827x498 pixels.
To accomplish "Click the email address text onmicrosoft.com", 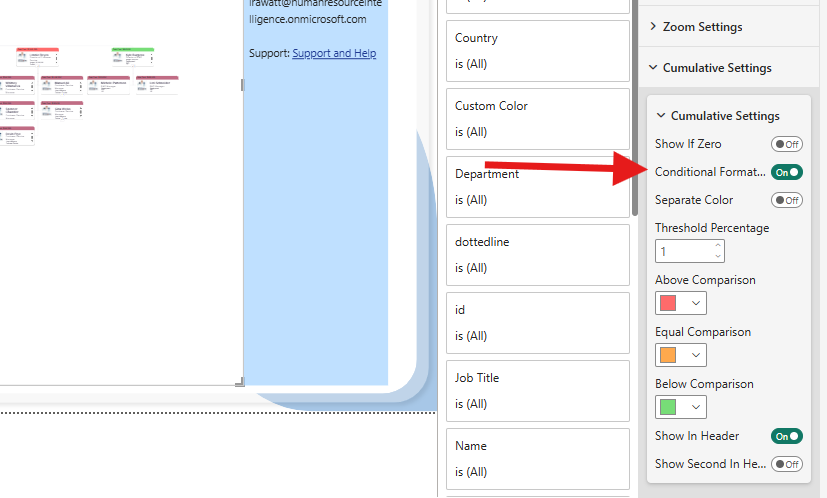I will [331, 19].
